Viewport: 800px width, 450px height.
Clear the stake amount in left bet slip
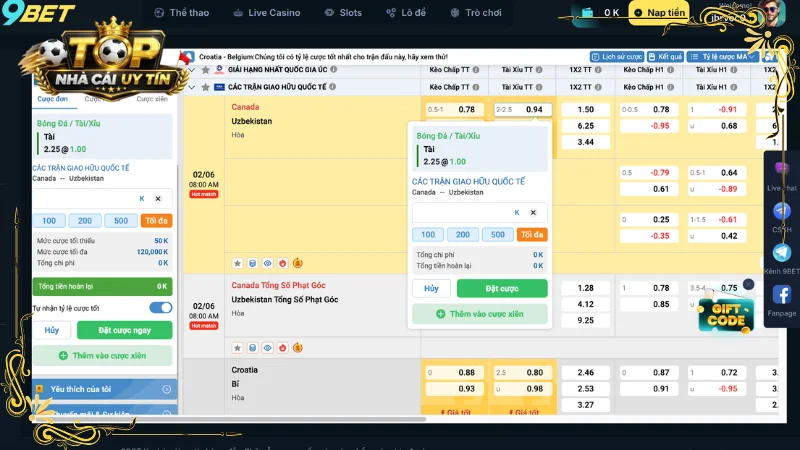pos(158,198)
